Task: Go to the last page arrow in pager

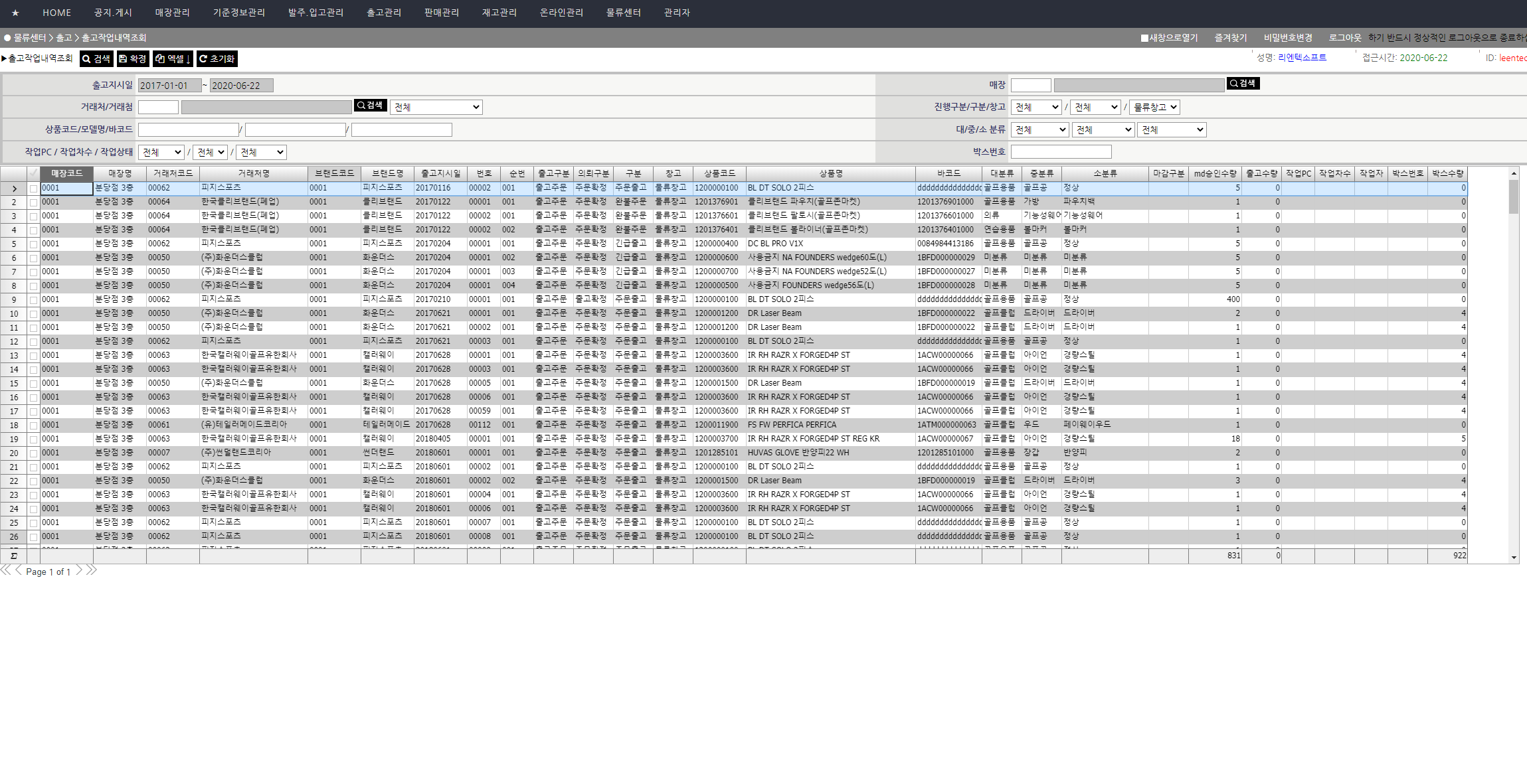Action: point(92,570)
